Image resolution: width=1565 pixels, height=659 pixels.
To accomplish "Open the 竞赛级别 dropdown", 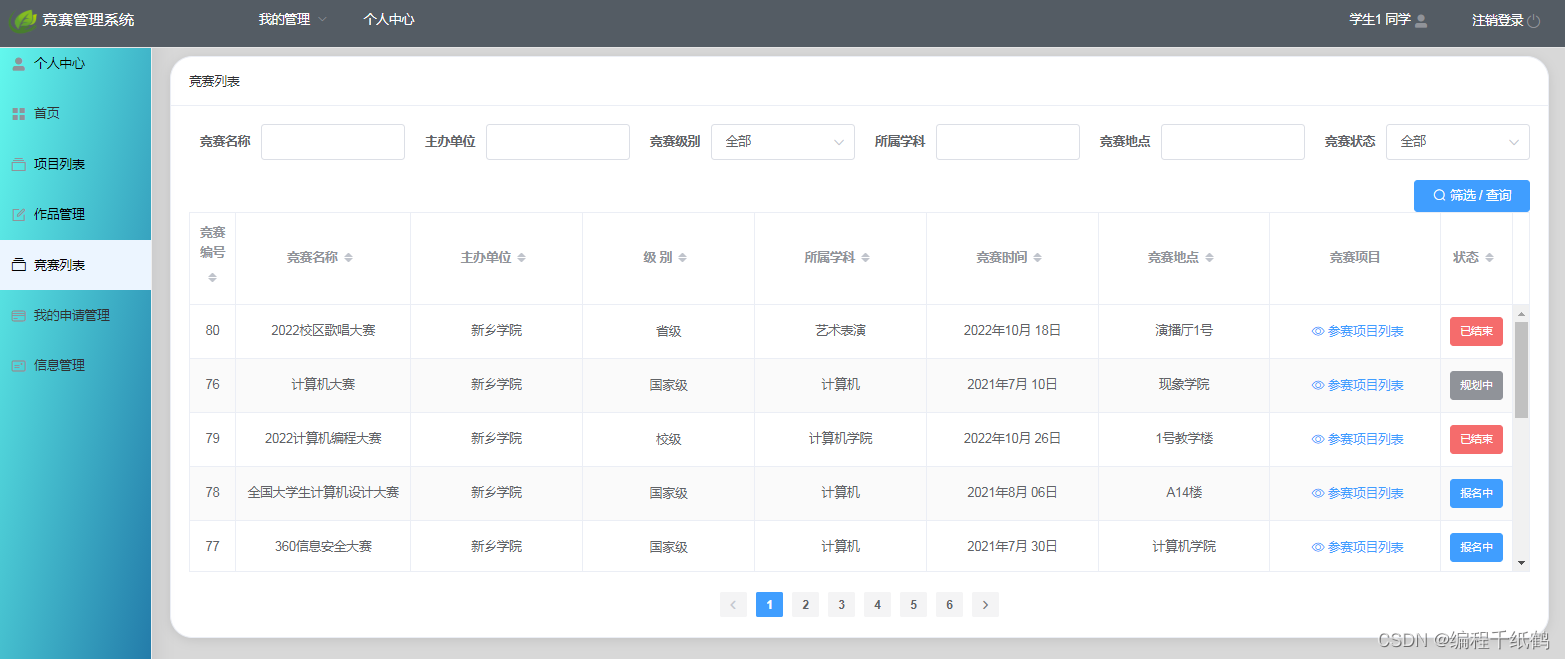I will (783, 142).
